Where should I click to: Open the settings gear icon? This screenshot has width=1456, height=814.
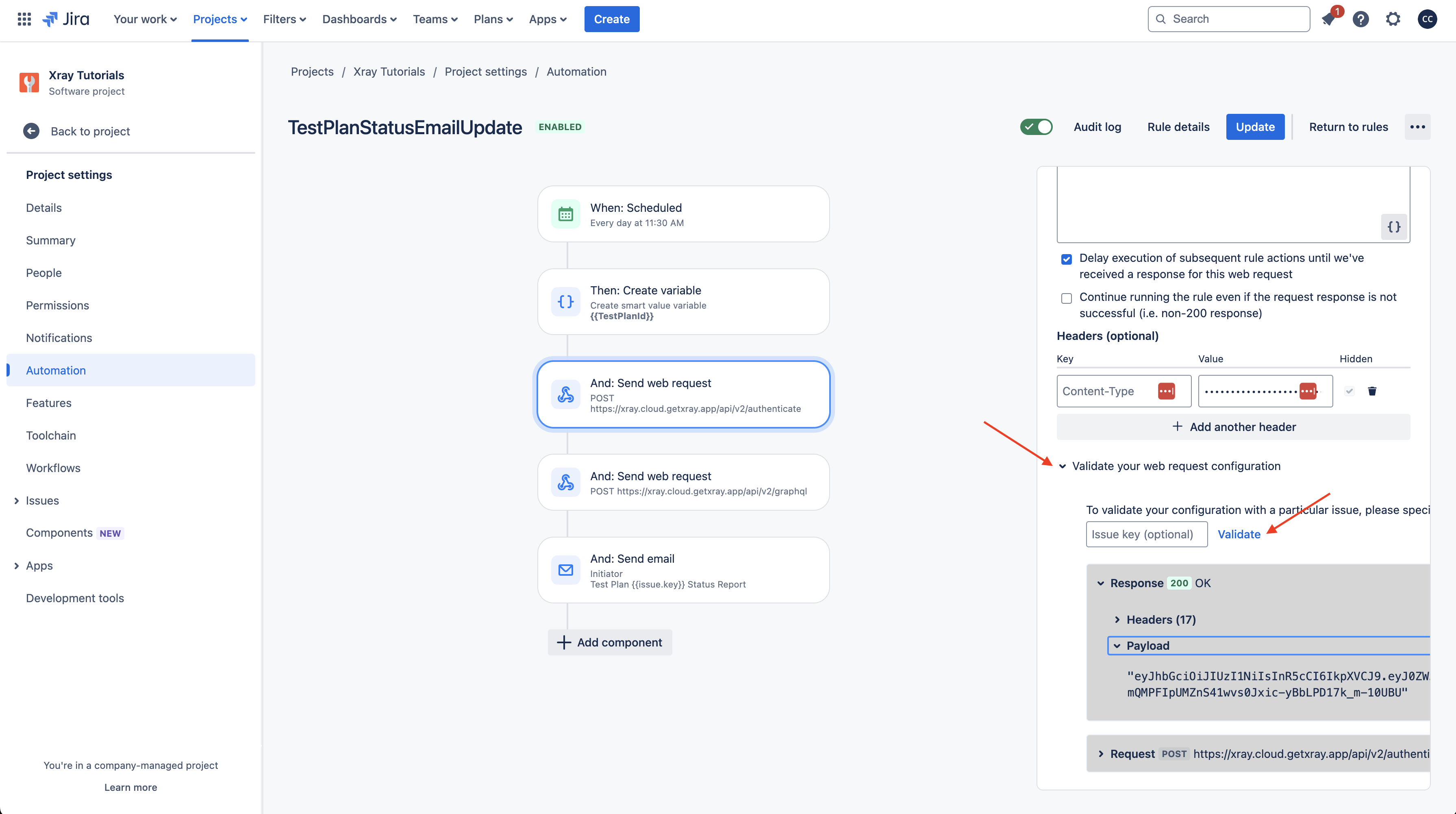pyautogui.click(x=1393, y=19)
